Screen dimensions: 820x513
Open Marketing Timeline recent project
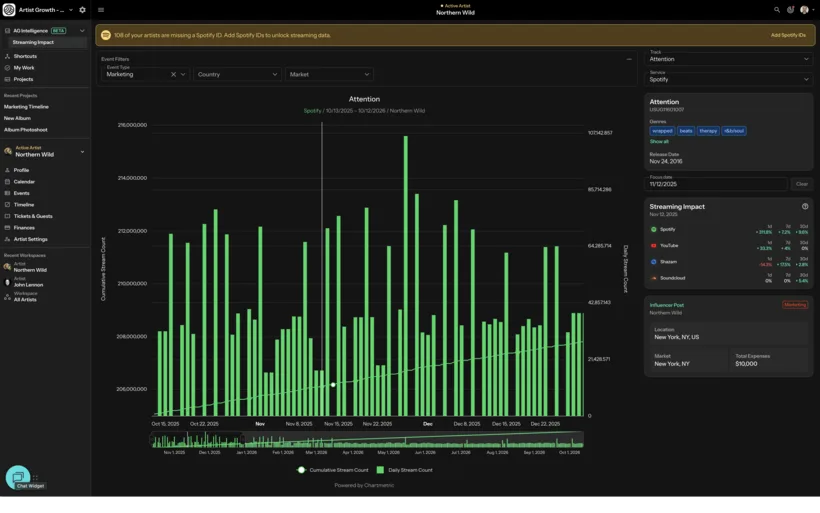point(26,107)
